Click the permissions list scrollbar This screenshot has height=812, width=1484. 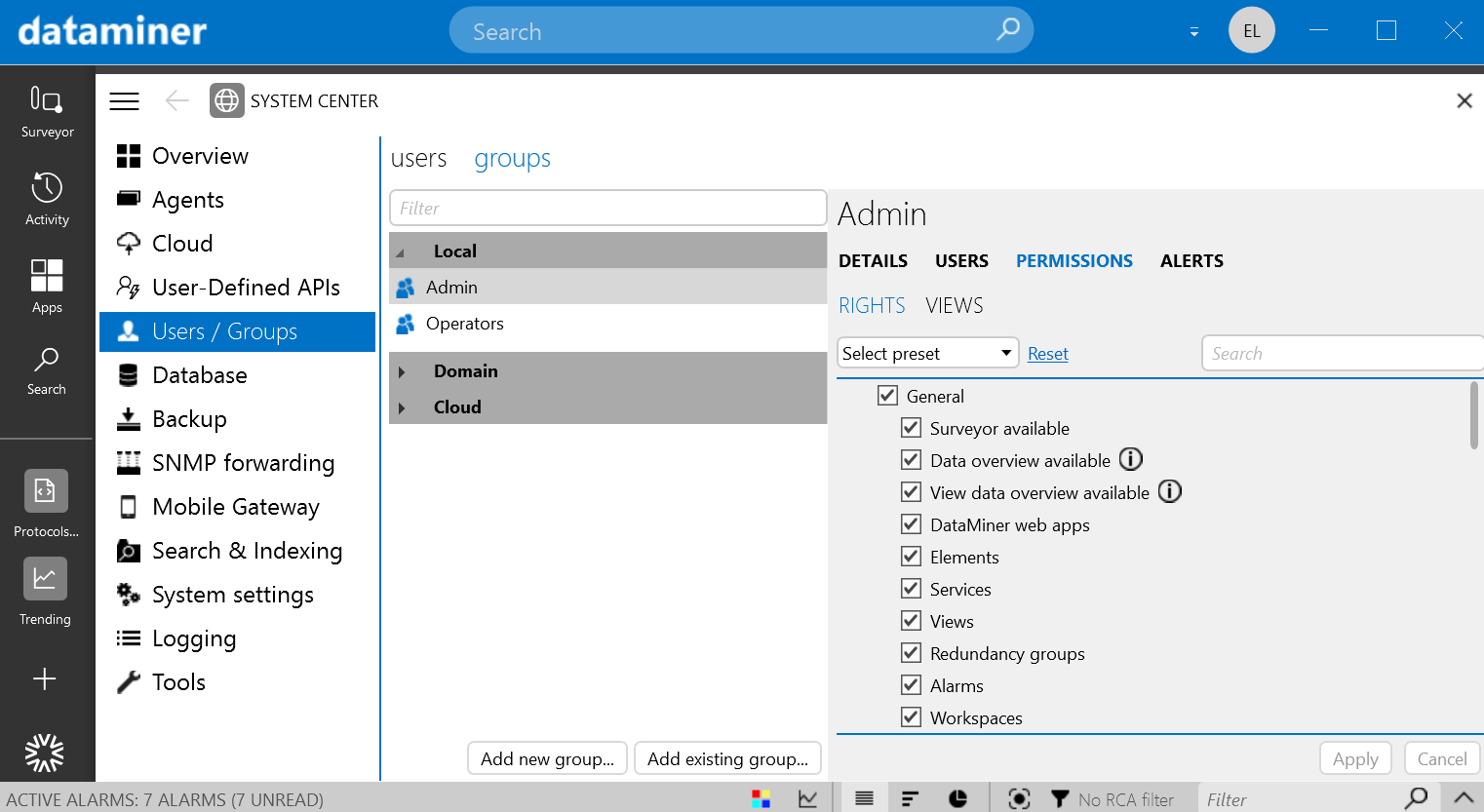click(x=1473, y=415)
